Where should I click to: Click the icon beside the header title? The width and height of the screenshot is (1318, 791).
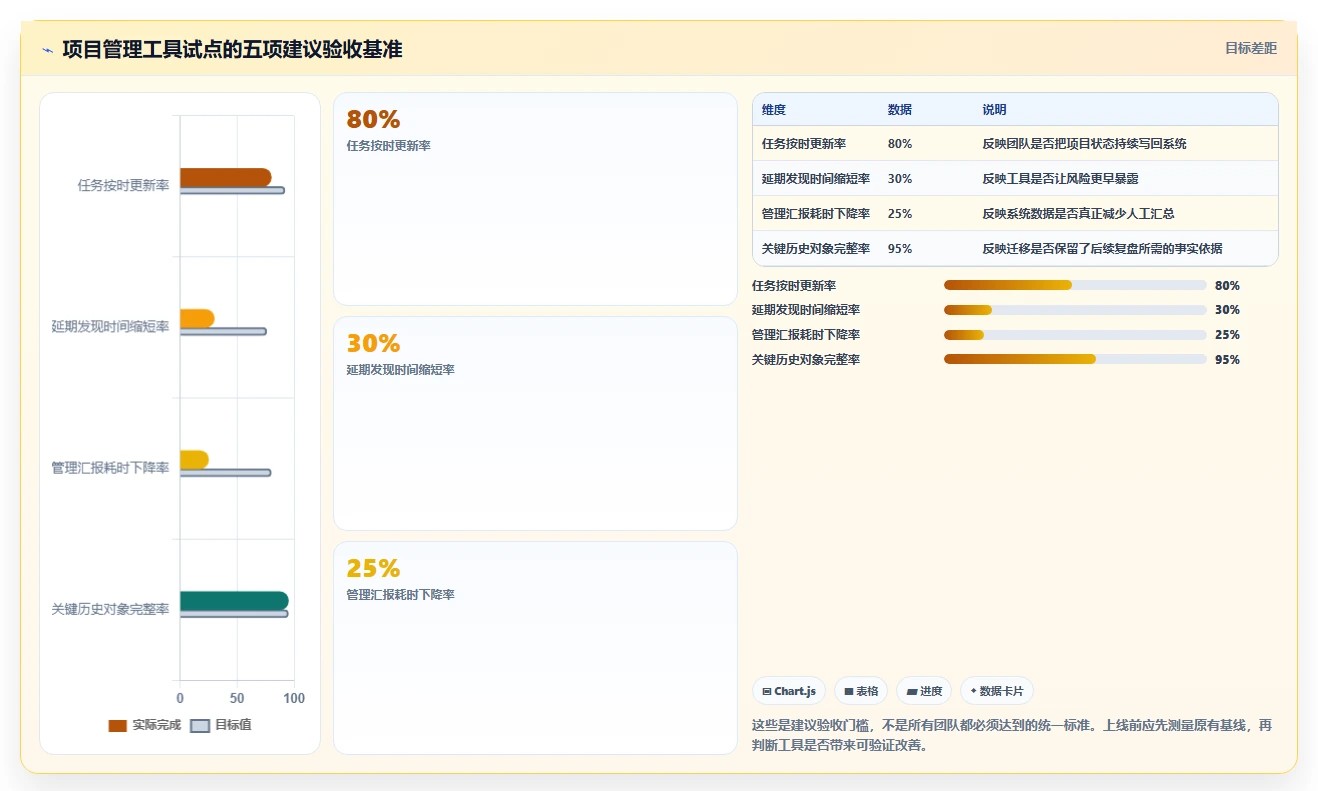(x=47, y=50)
